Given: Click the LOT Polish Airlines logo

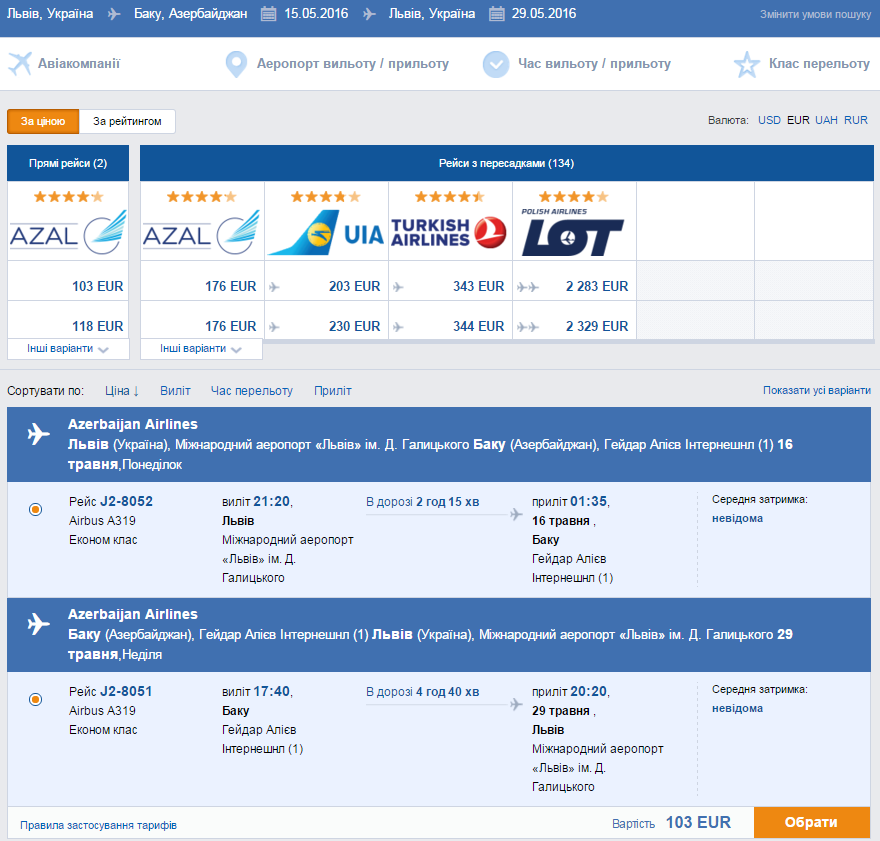Looking at the screenshot, I should (x=572, y=232).
